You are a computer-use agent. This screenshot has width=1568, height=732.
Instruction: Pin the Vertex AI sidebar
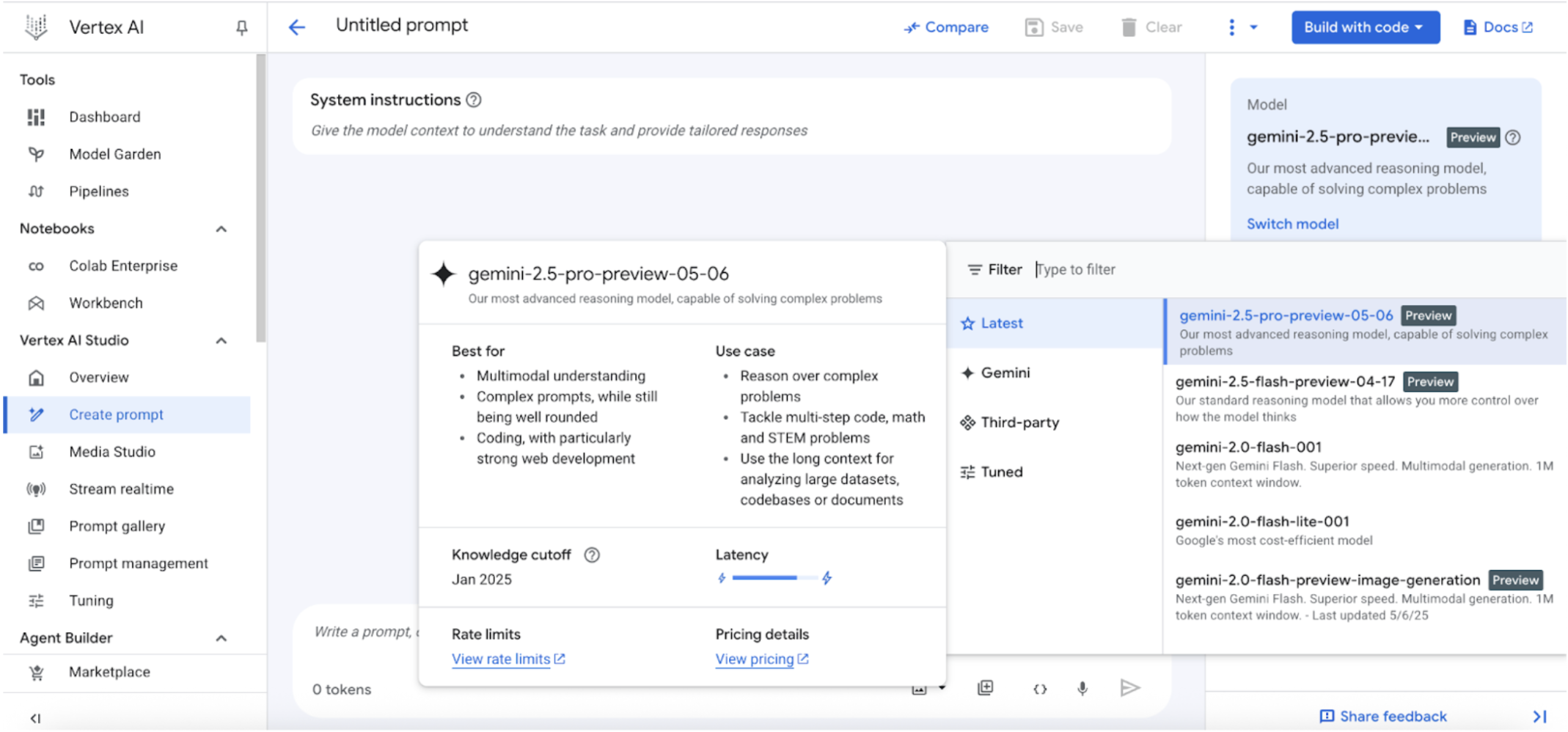[x=241, y=28]
